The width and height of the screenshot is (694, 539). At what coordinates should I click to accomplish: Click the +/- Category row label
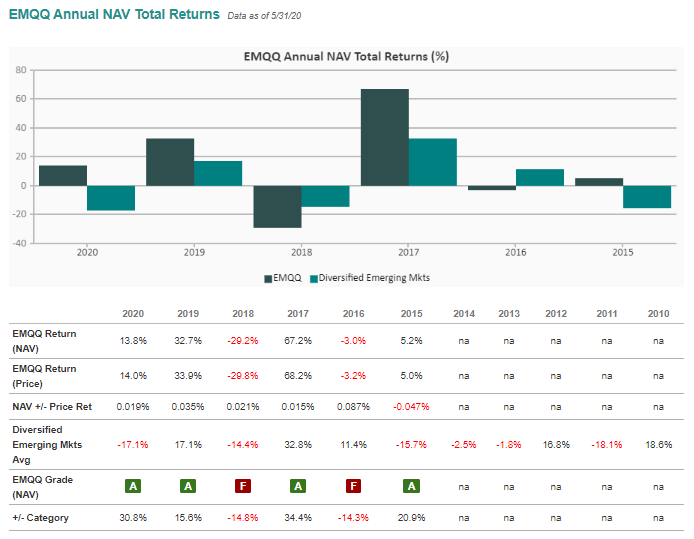(x=40, y=517)
